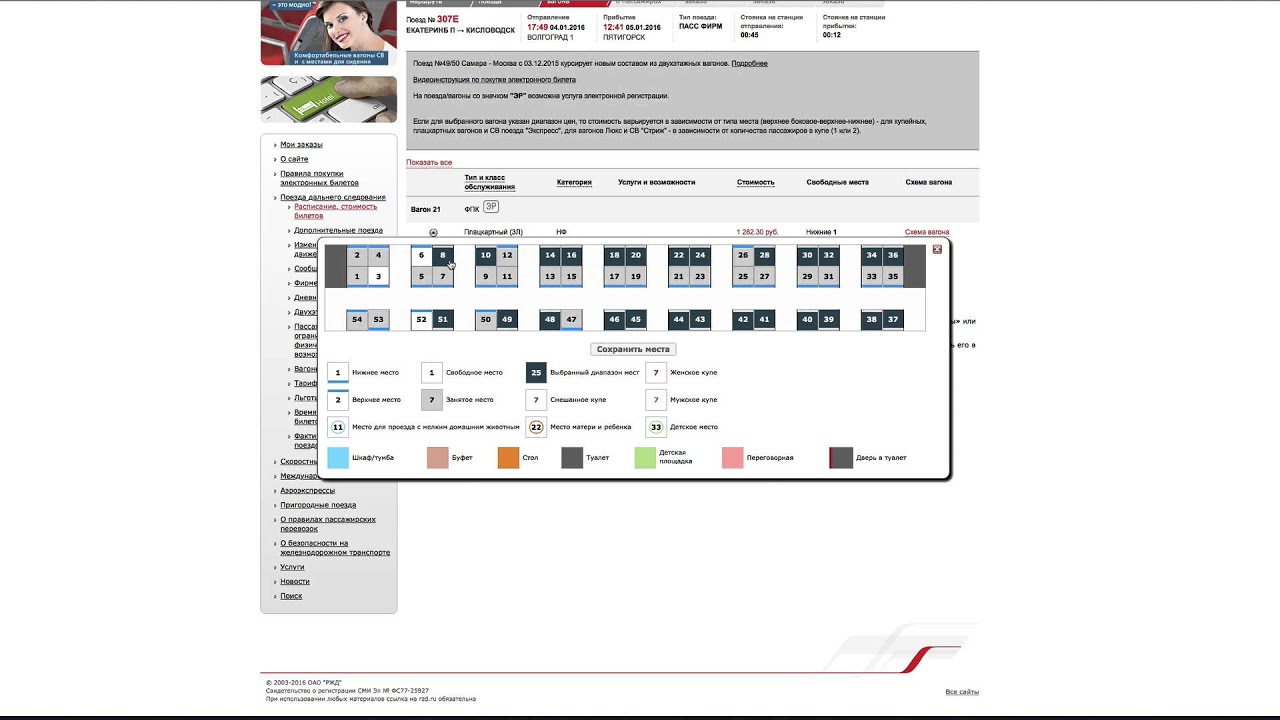Go to 'Правила покупки электронных билетов'
Screen dimensions: 1280x720
[x=319, y=178]
